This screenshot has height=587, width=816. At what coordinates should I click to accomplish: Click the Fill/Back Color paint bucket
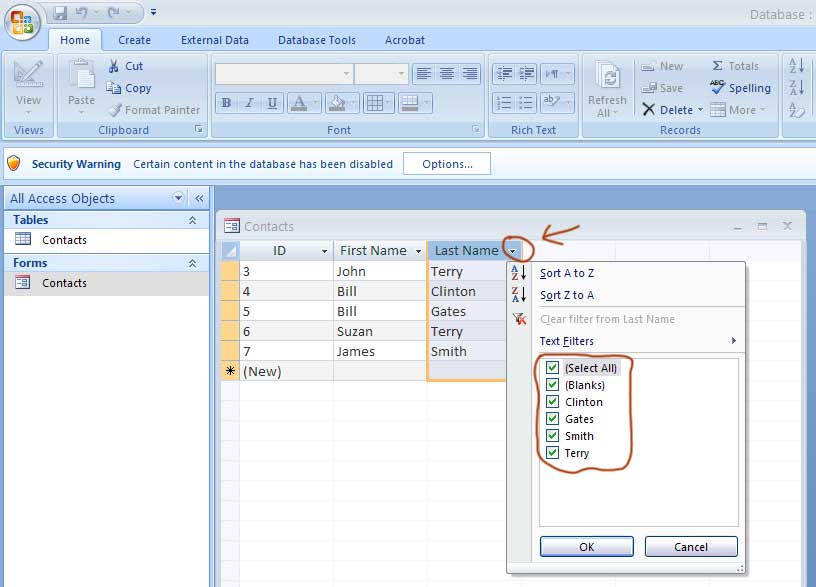pyautogui.click(x=337, y=103)
